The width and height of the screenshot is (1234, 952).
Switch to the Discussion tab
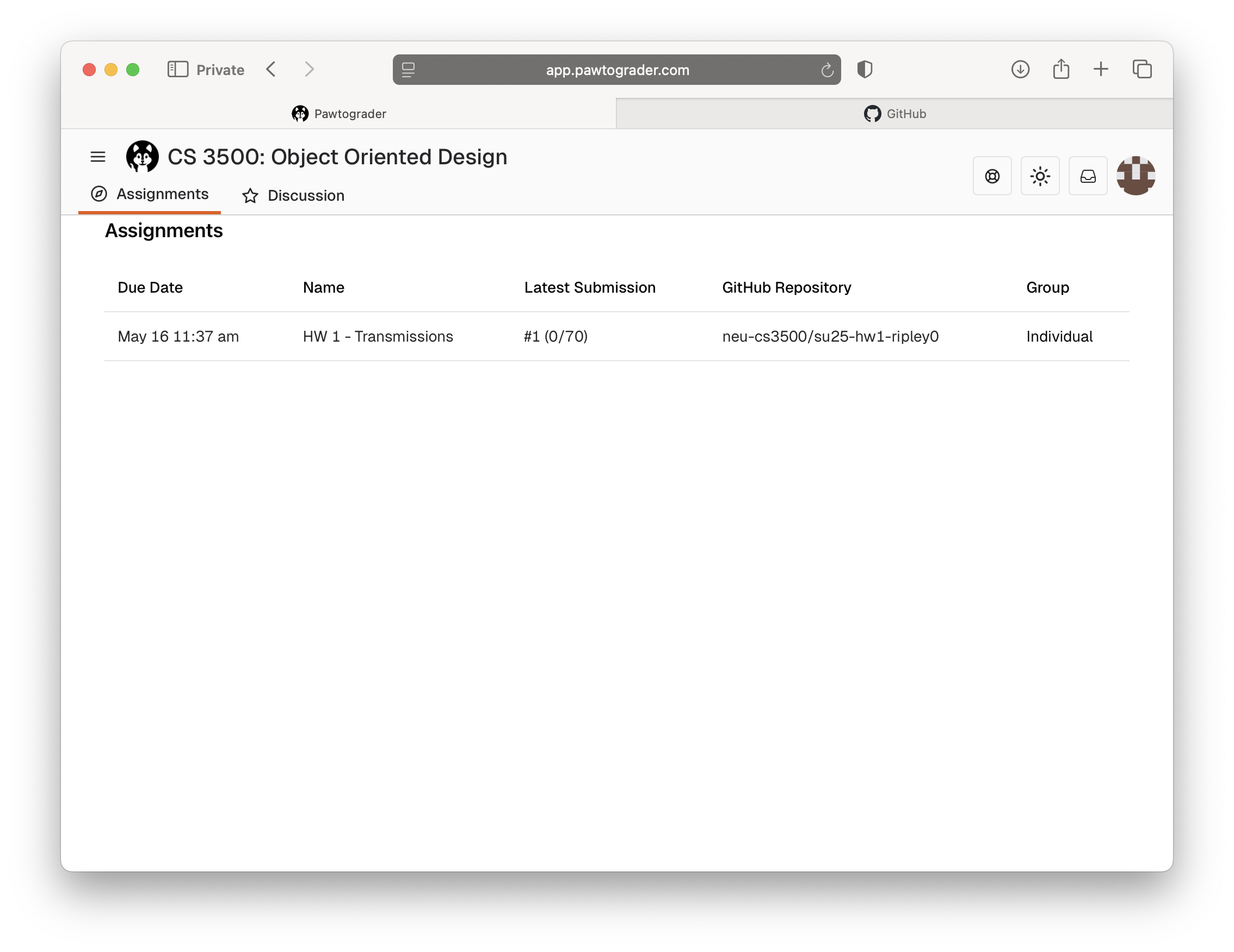click(293, 196)
